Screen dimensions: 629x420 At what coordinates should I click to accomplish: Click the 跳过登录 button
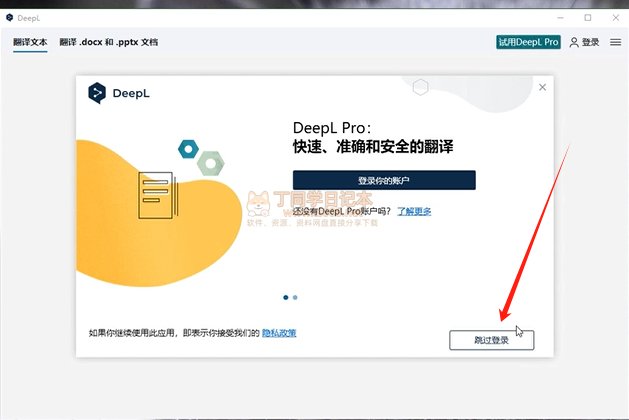491,340
